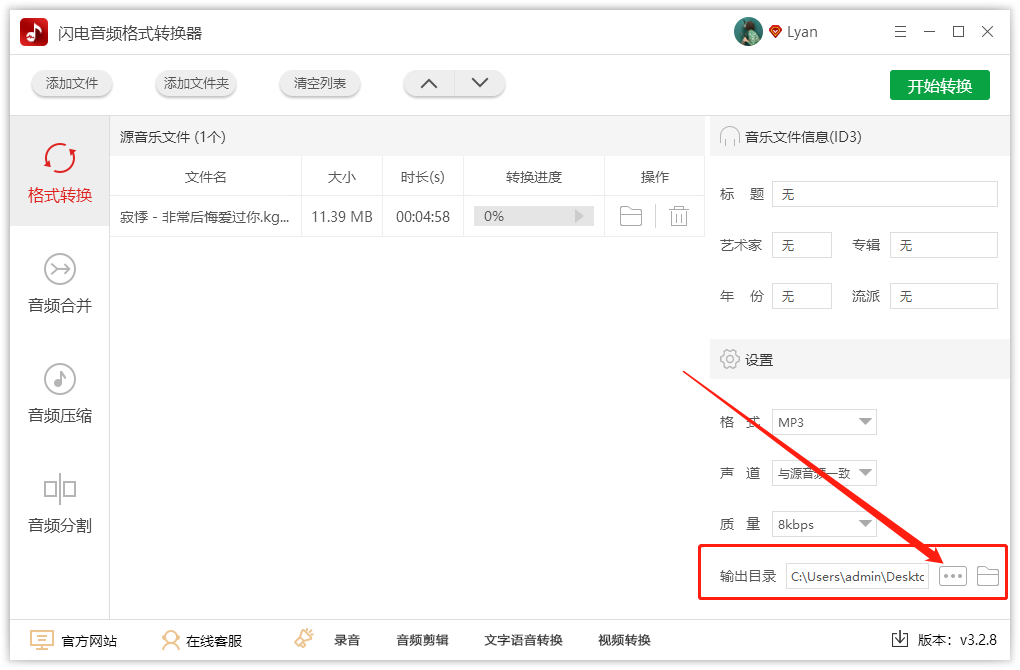The image size is (1020, 670).
Task: Open file location via folder icon in 操作 column
Action: 630,215
